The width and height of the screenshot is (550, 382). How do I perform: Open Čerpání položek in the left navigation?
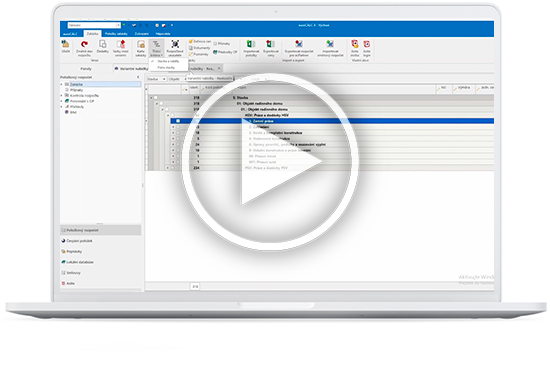(79, 241)
